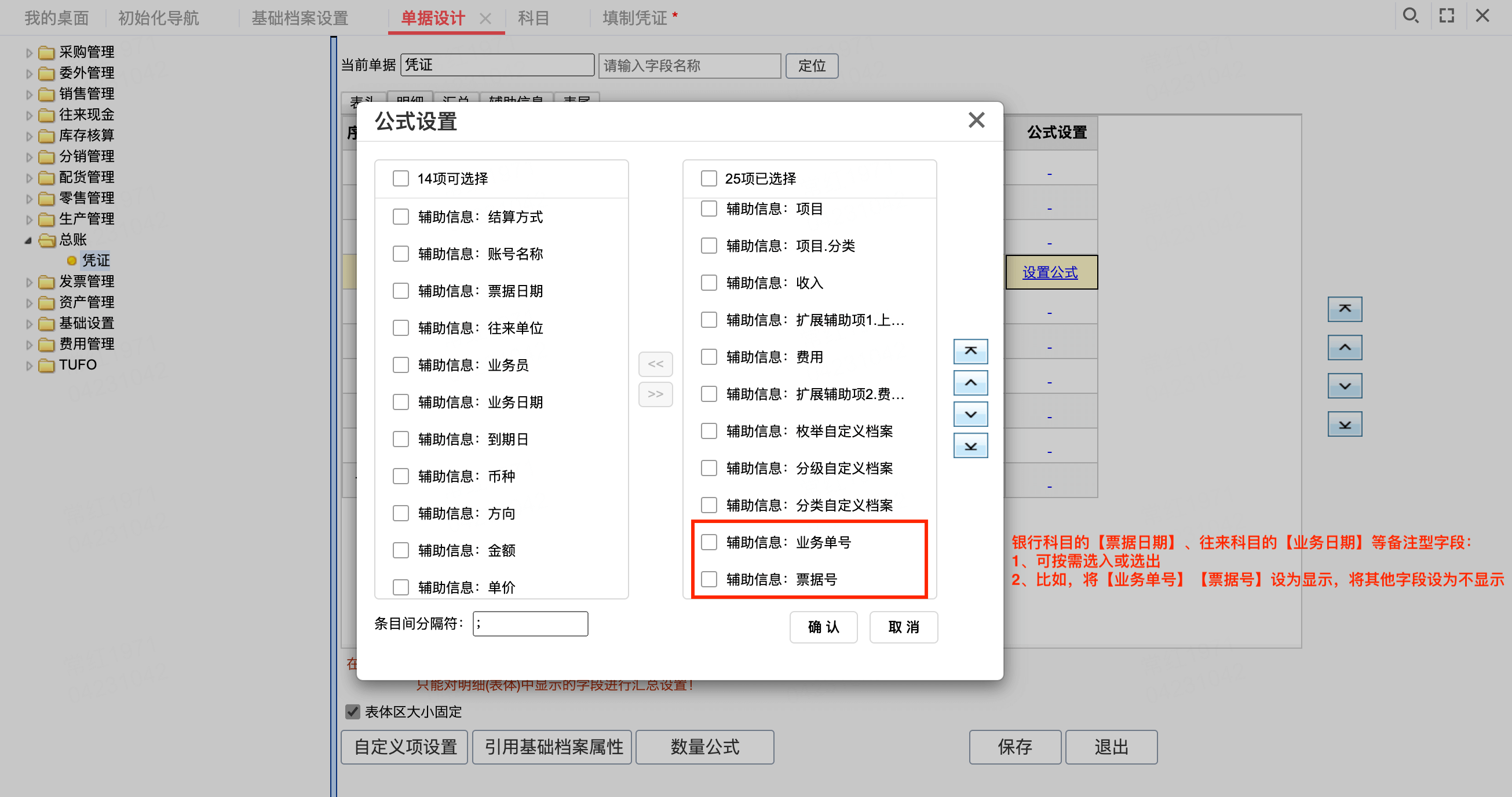The width and height of the screenshot is (1512, 797).
Task: Close the 公式设置 dialog with X
Action: (x=976, y=120)
